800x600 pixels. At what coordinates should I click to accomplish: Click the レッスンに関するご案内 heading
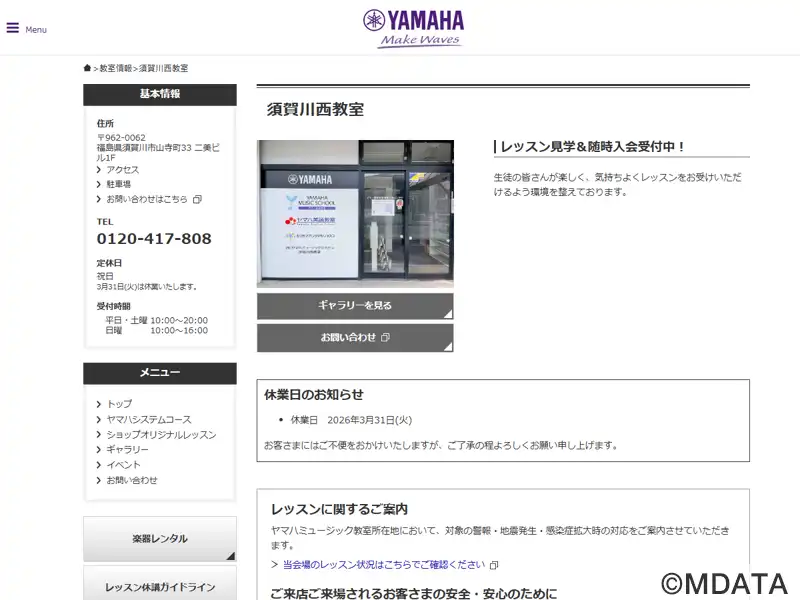(x=339, y=509)
